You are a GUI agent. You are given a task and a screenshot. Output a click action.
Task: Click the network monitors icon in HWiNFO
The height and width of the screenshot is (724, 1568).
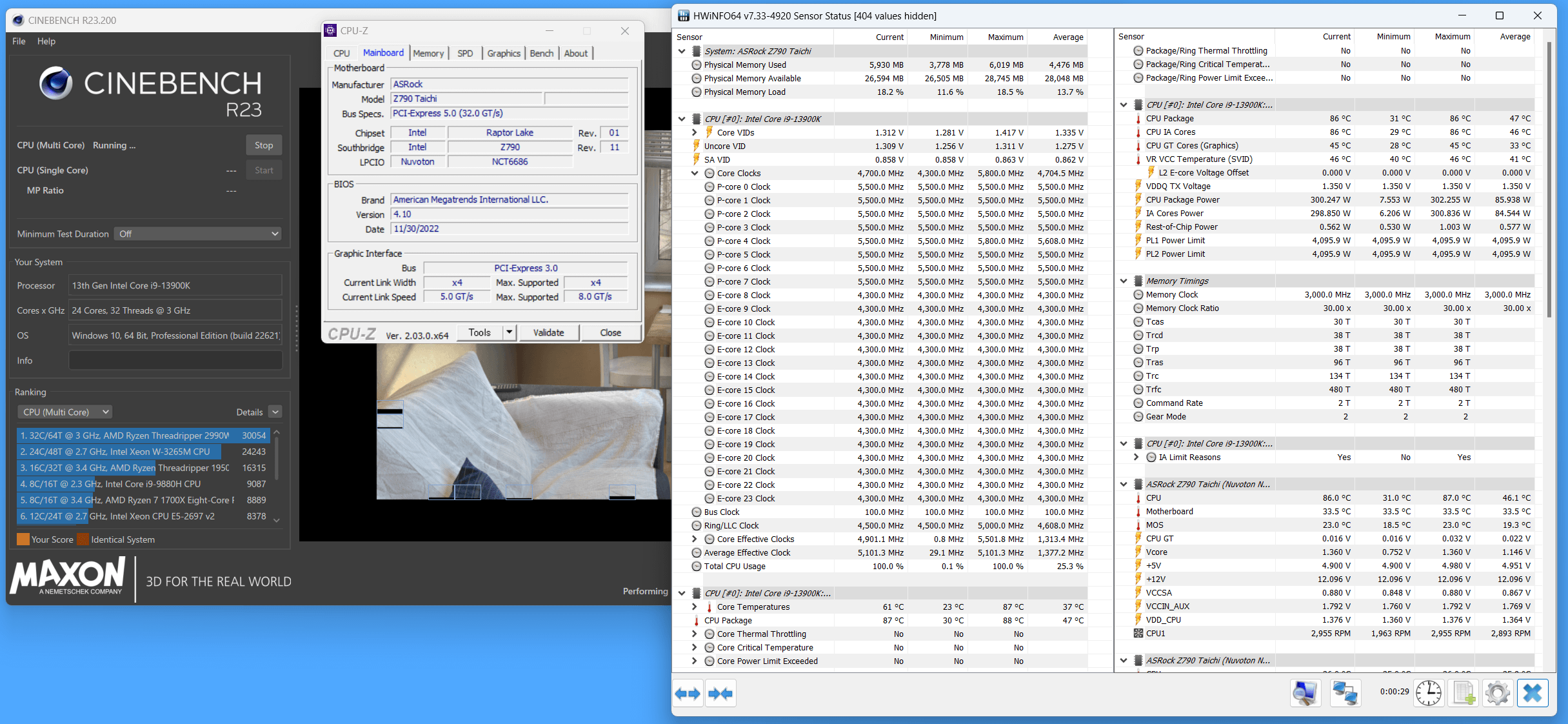[x=1345, y=694]
